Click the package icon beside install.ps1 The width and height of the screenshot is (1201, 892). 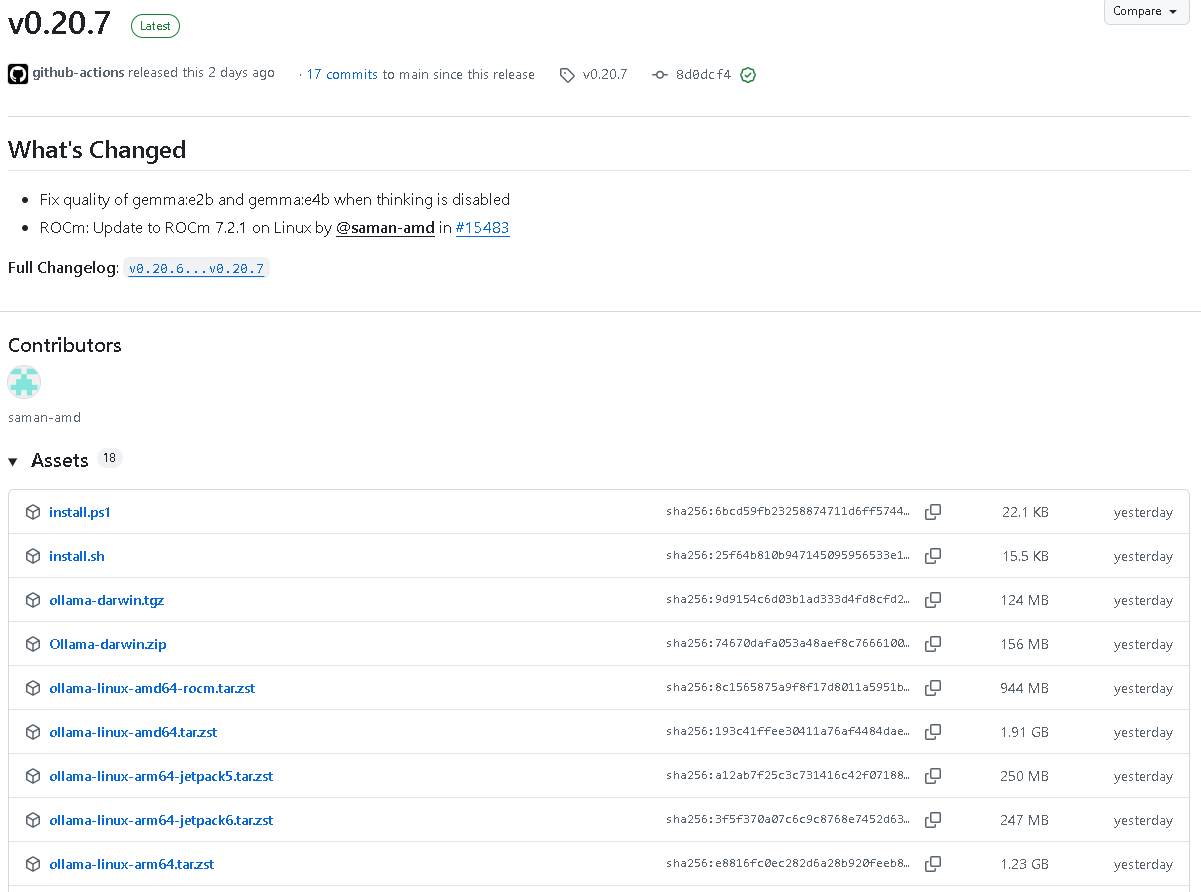coord(33,512)
